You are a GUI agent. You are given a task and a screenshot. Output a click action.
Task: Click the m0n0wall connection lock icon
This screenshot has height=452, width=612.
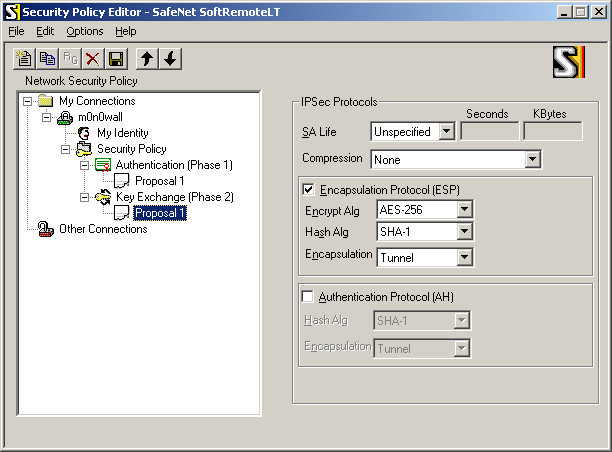pyautogui.click(x=65, y=117)
